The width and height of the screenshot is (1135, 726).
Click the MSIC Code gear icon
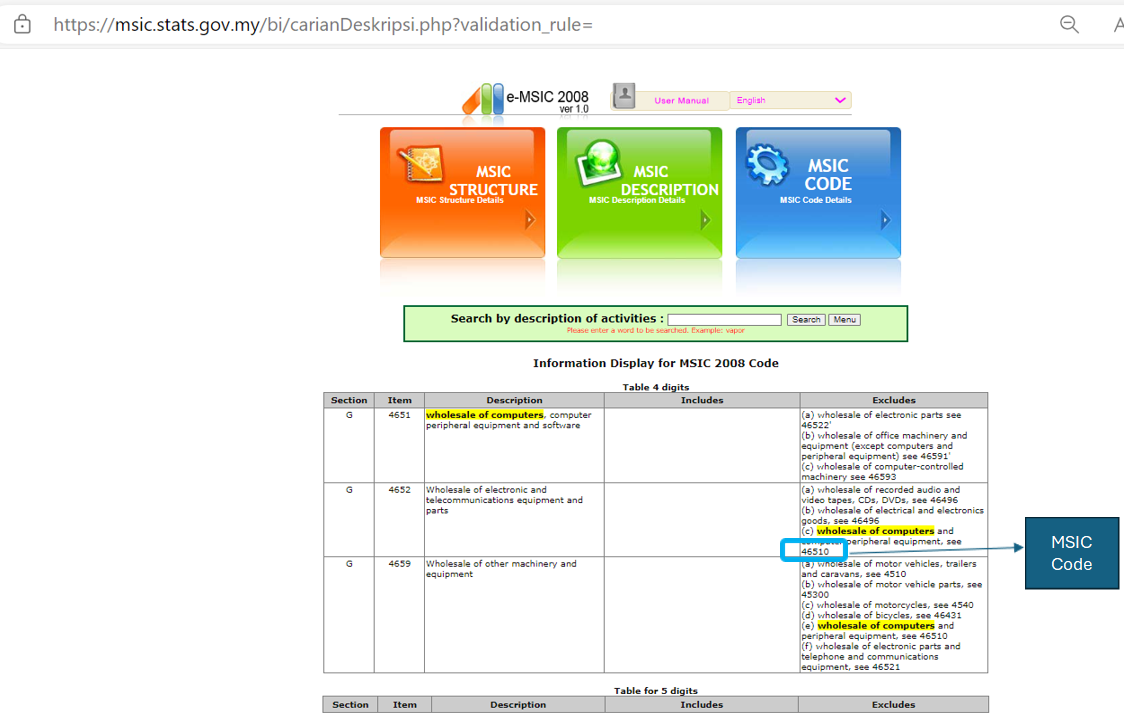click(768, 165)
